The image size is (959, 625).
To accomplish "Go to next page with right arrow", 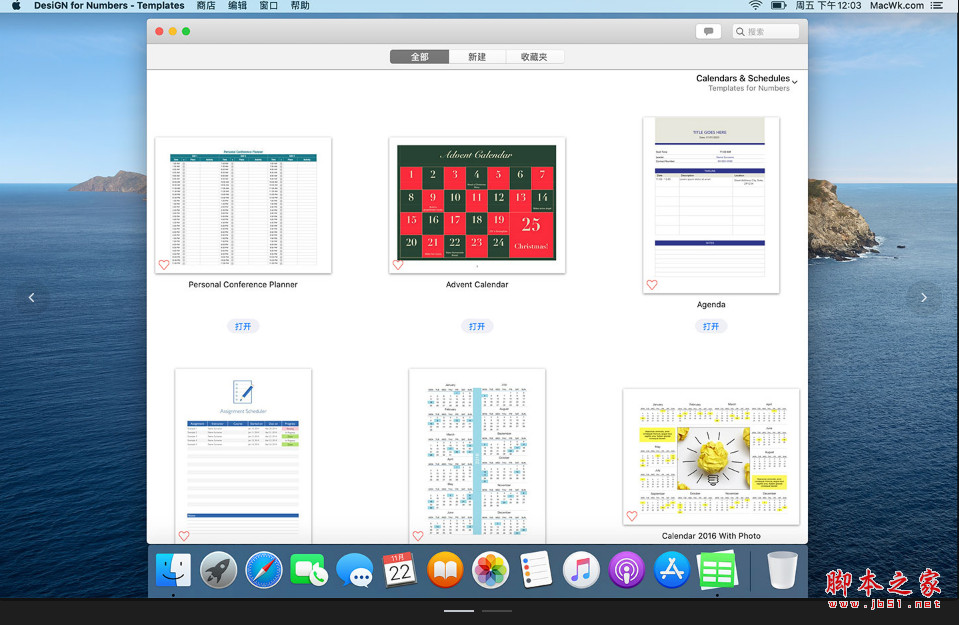I will (x=923, y=297).
